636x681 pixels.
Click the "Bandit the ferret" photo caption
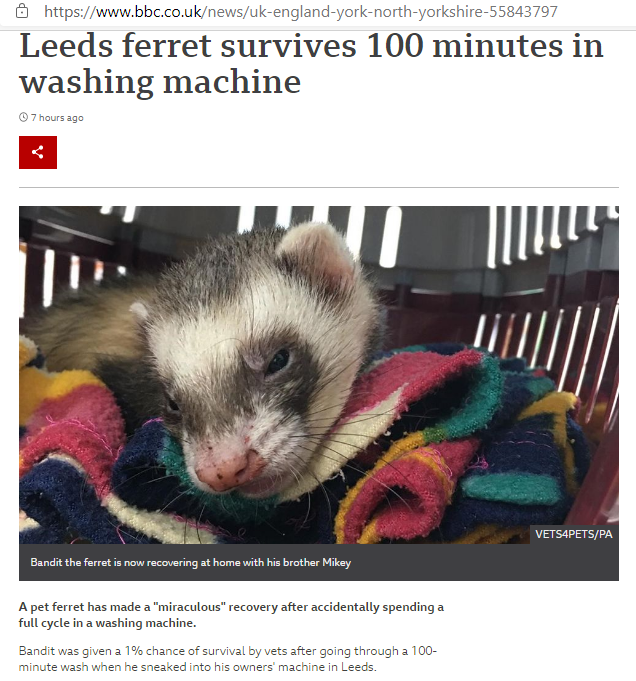[191, 562]
